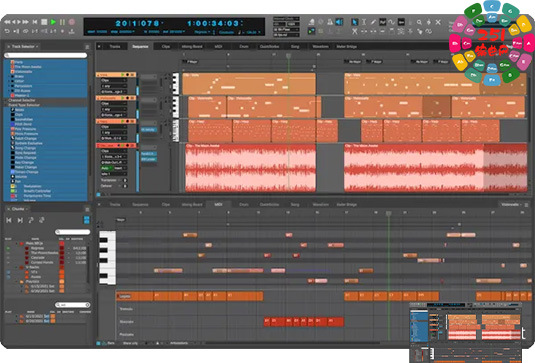Open the Waveform tab in upper editor

pyautogui.click(x=320, y=46)
